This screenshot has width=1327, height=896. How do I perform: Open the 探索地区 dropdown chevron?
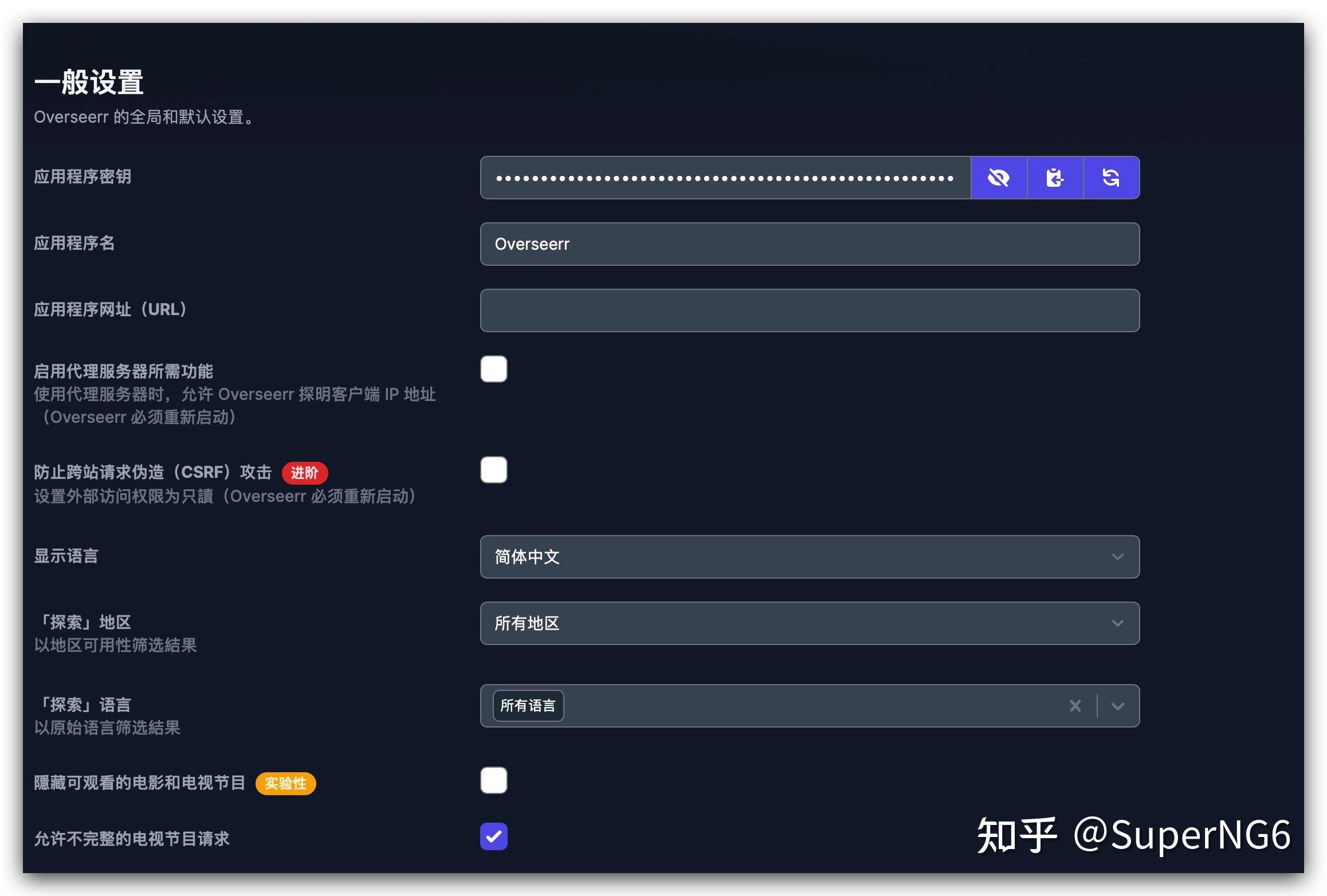[x=1116, y=624]
